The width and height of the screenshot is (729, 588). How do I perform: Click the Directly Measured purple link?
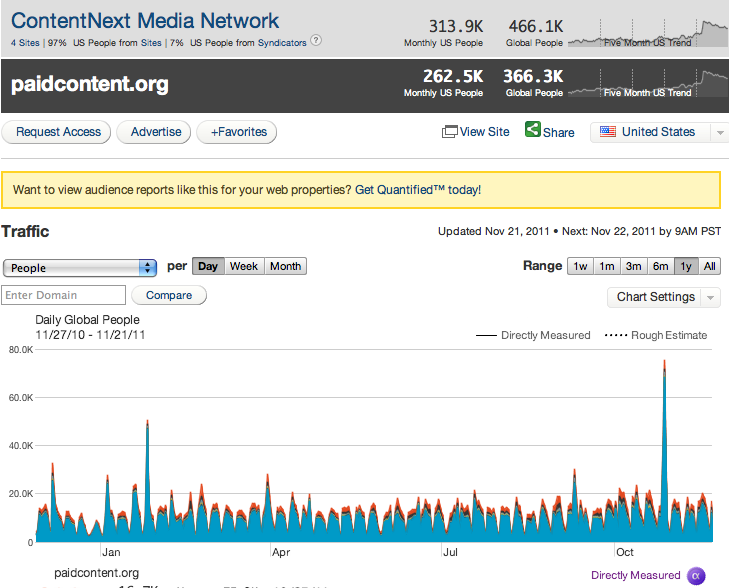[636, 575]
